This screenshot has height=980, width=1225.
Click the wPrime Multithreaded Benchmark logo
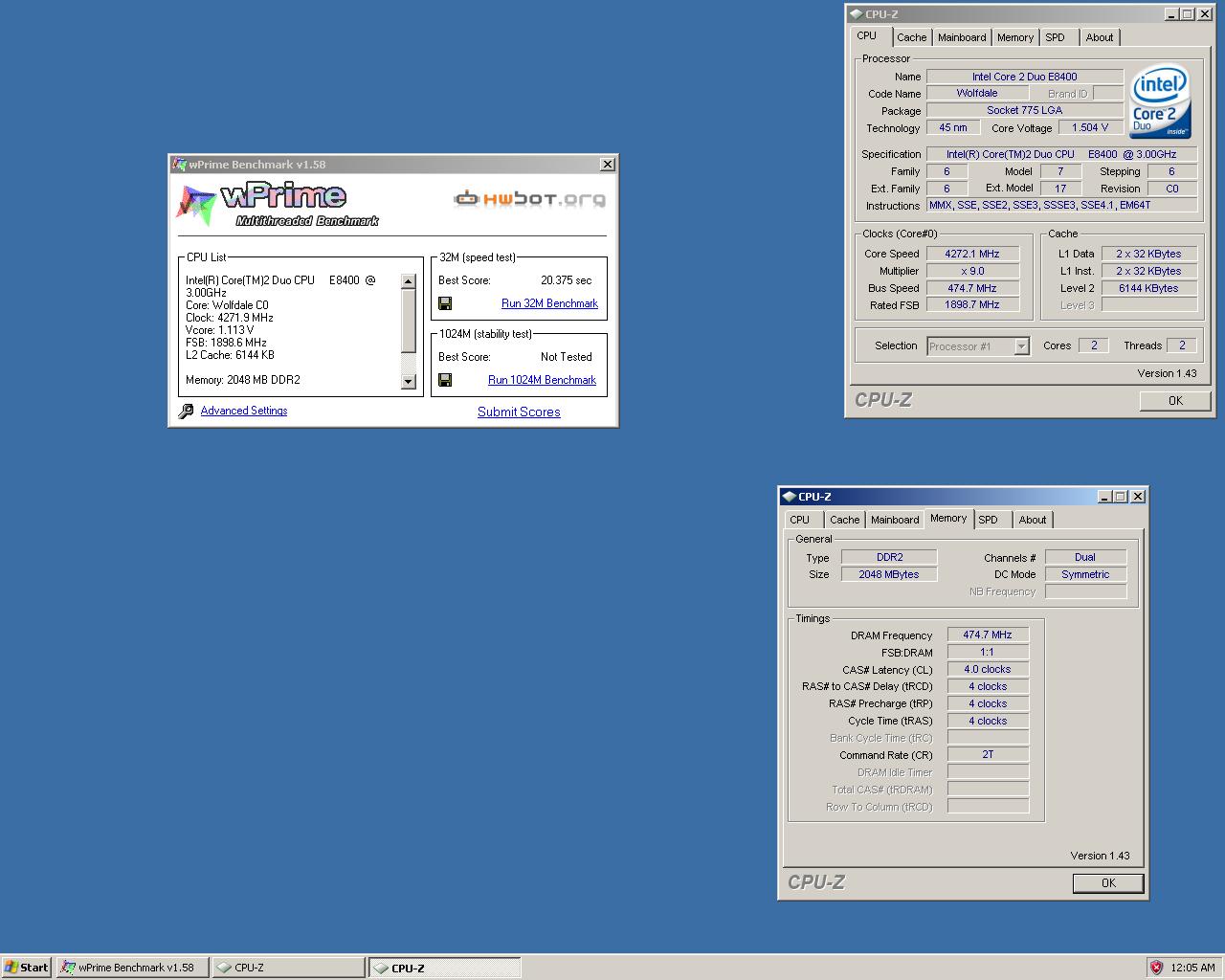(278, 204)
